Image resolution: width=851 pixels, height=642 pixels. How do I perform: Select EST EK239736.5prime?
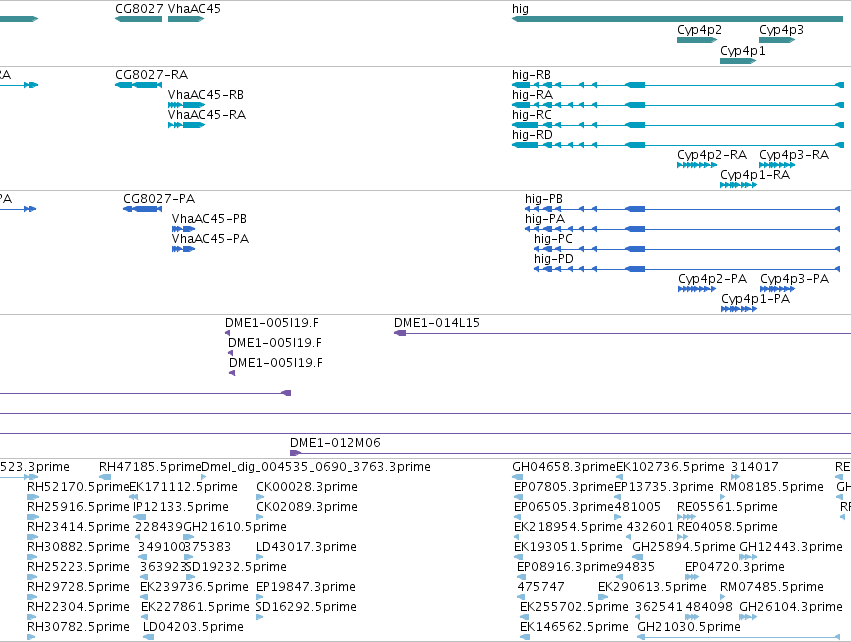click(145, 597)
